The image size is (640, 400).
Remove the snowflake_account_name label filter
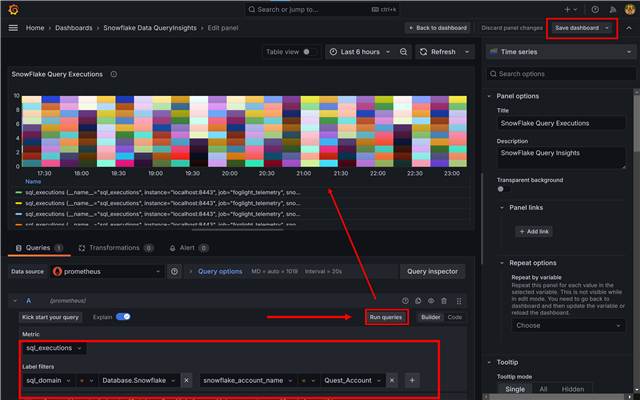click(x=392, y=380)
